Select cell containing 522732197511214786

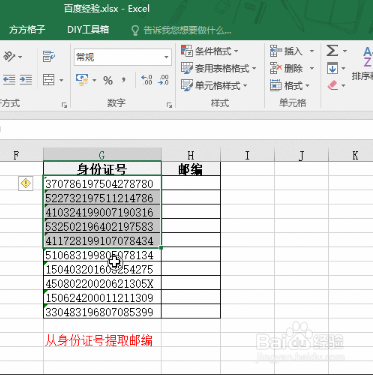coord(102,198)
